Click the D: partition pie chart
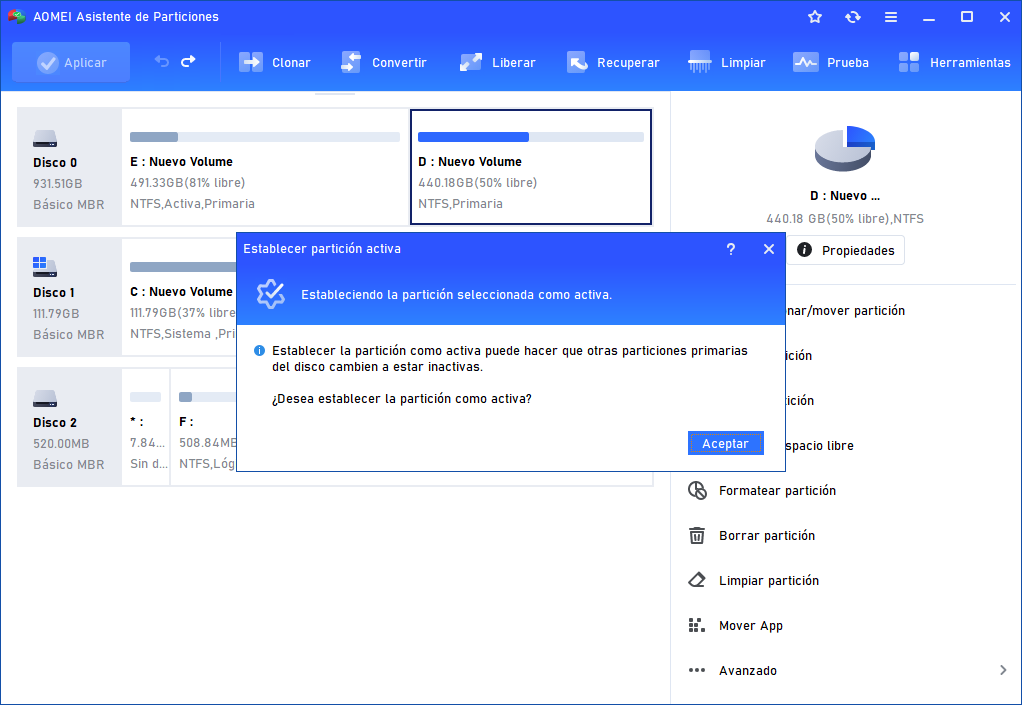The width and height of the screenshot is (1022, 705). (845, 149)
